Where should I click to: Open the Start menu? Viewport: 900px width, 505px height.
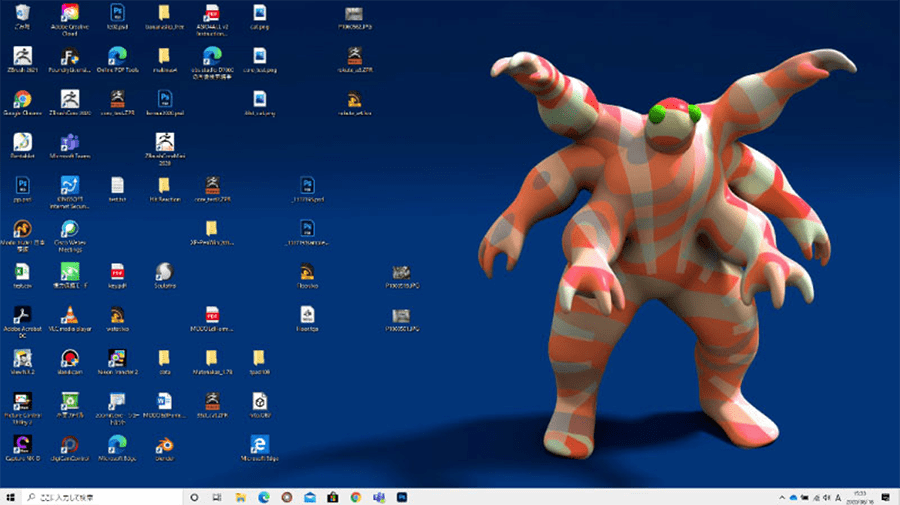[10, 497]
